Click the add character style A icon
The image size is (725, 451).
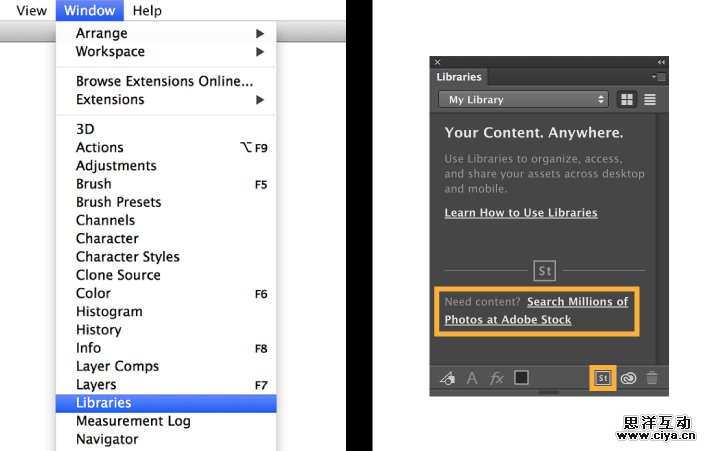coord(472,378)
